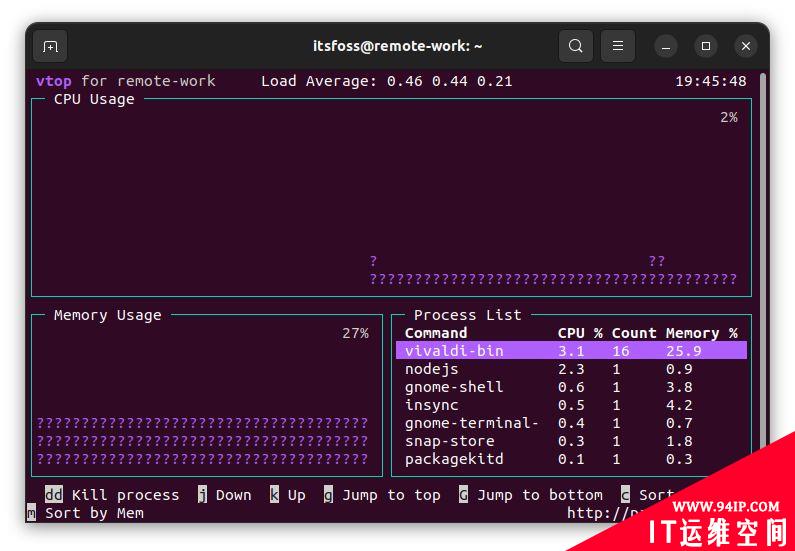This screenshot has height=551, width=795.
Task: Click vivaldi-bin memory value 25.9
Action: (x=683, y=351)
